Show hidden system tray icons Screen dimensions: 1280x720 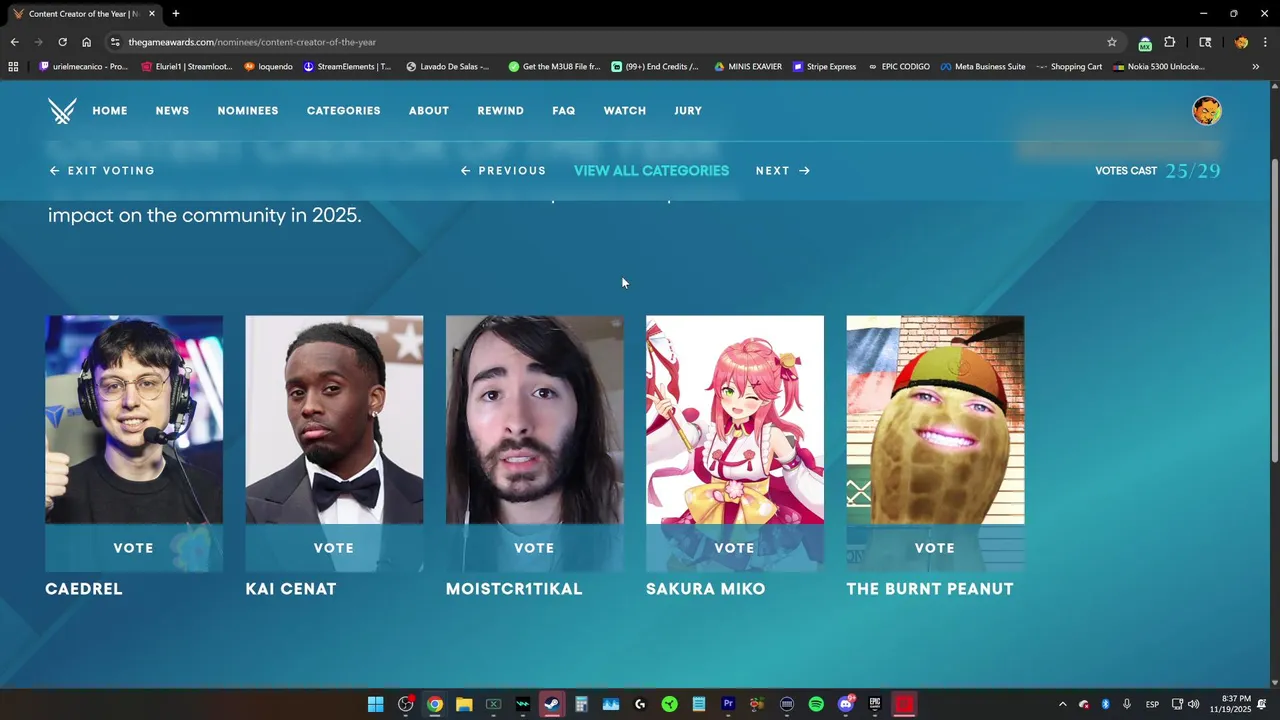(x=1062, y=704)
